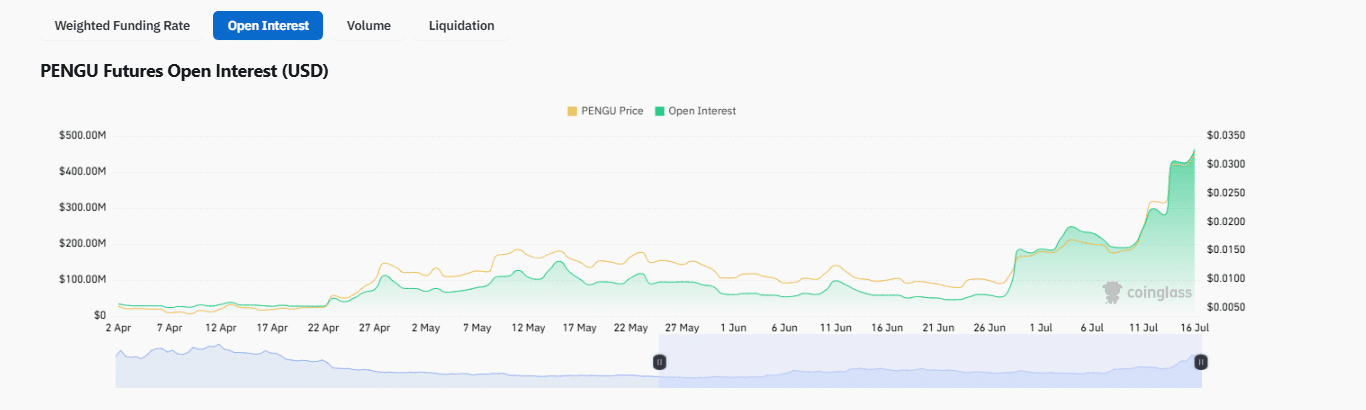
Task: Grab the right range slider handle
Action: point(1201,362)
